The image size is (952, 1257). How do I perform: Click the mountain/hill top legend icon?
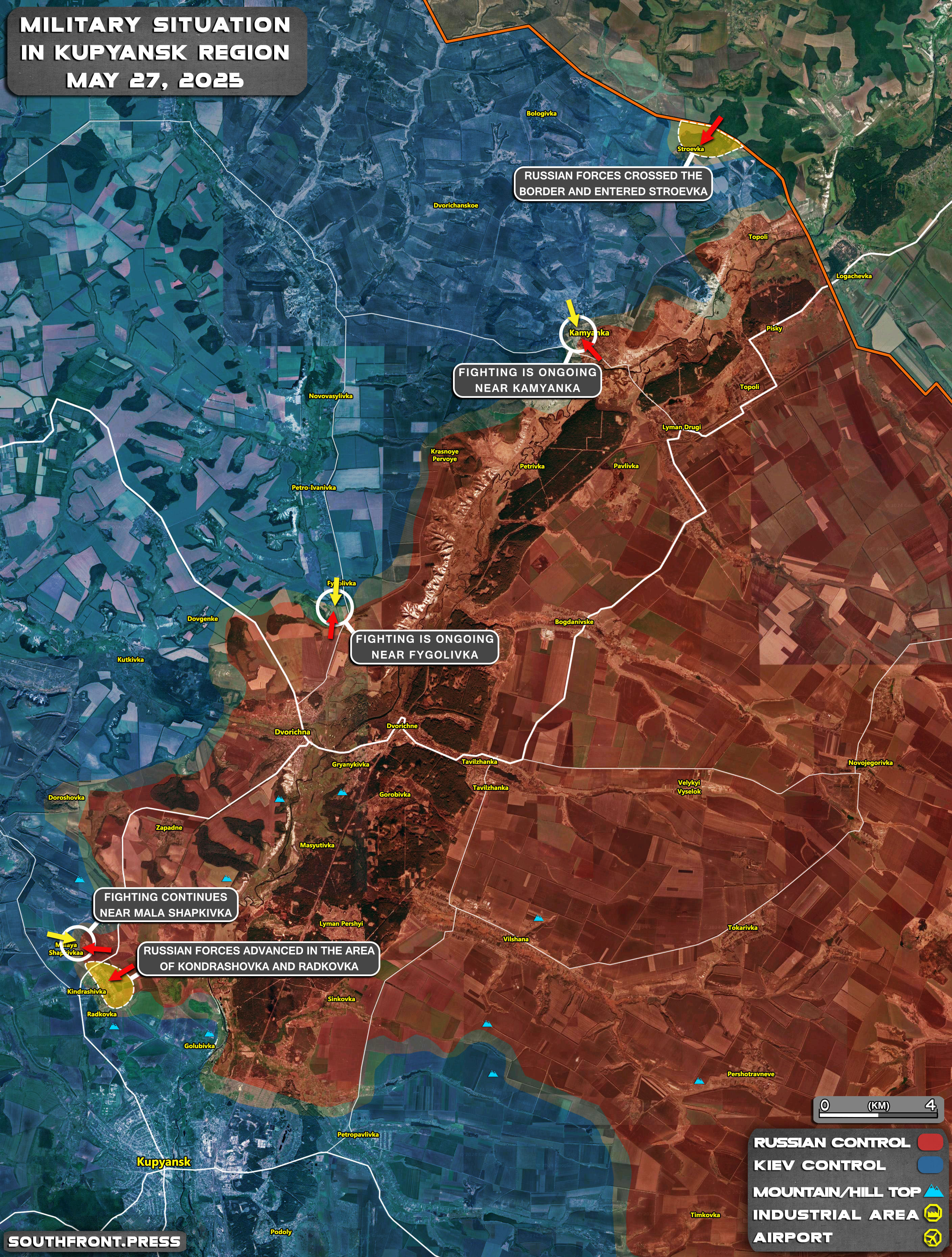pyautogui.click(x=933, y=1192)
